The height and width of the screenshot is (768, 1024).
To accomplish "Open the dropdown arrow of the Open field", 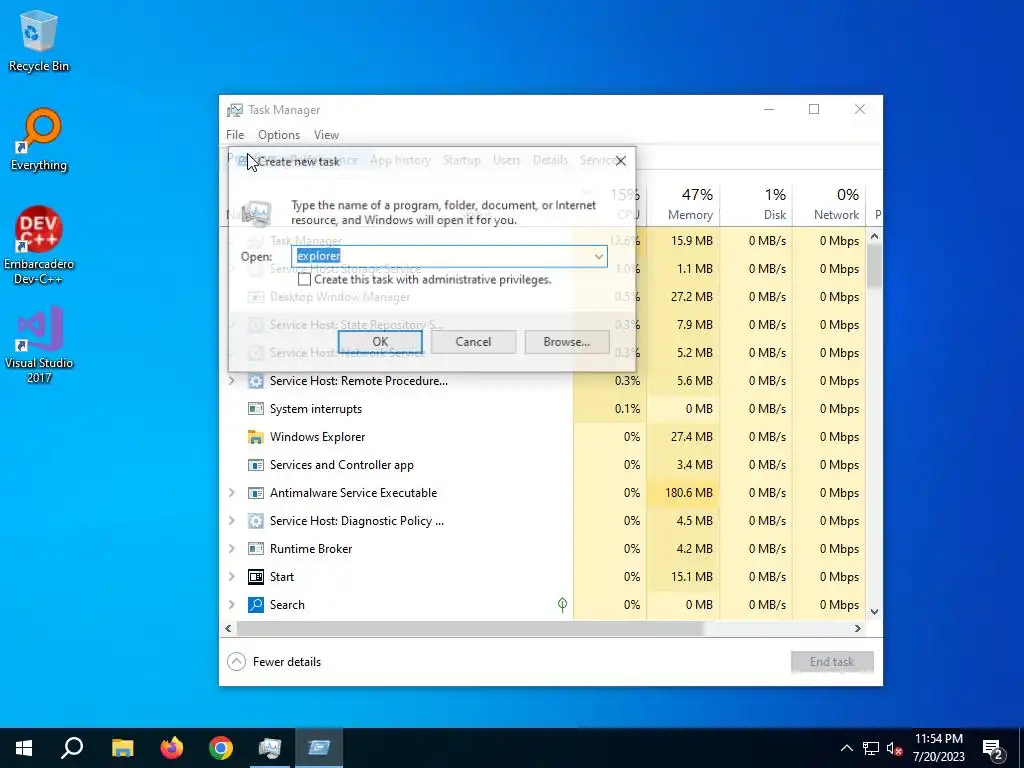I will pyautogui.click(x=598, y=257).
